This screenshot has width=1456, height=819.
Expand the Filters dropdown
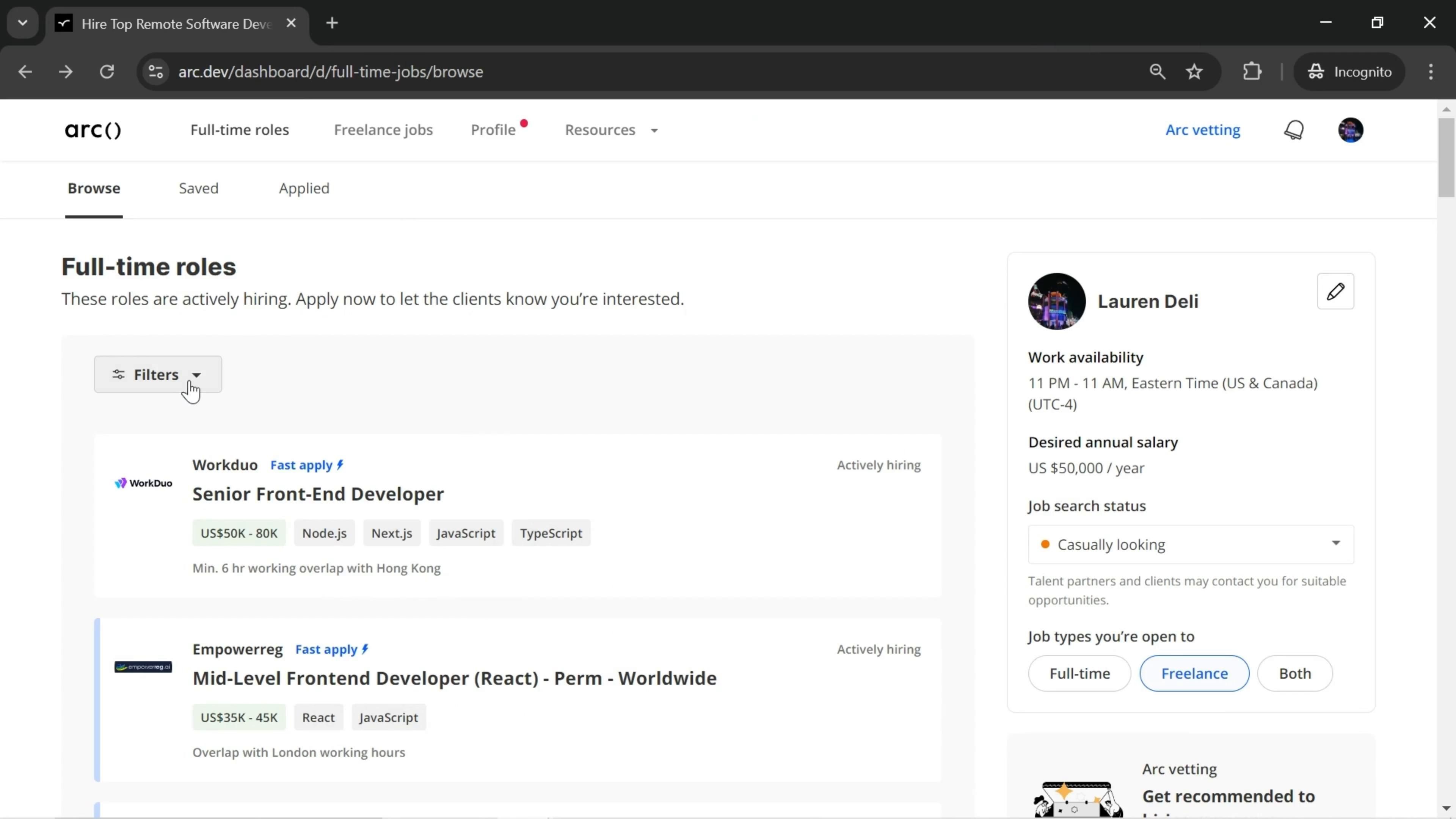point(158,375)
